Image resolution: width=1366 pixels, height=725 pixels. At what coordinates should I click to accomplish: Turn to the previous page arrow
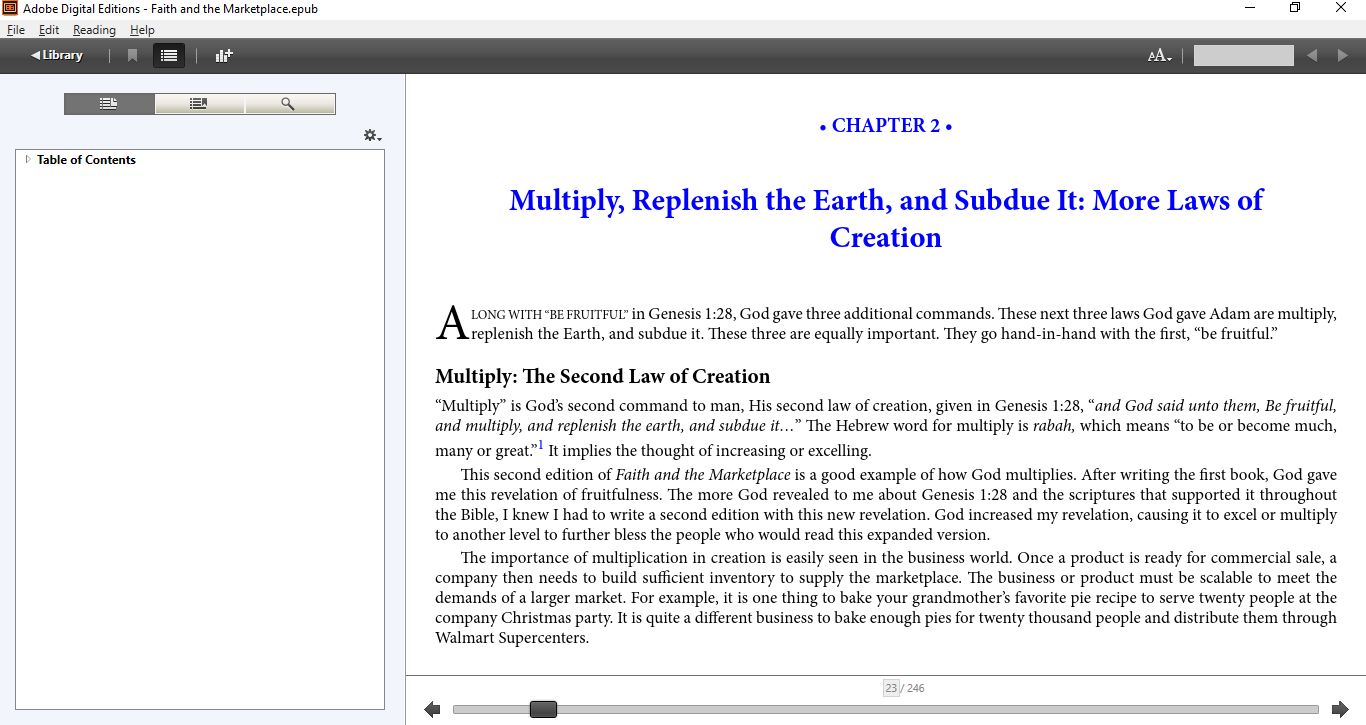coord(432,709)
